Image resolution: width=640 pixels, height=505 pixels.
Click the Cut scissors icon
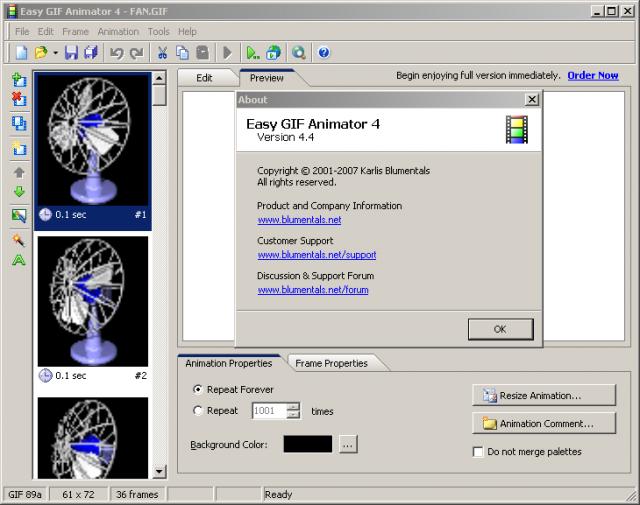pyautogui.click(x=162, y=52)
